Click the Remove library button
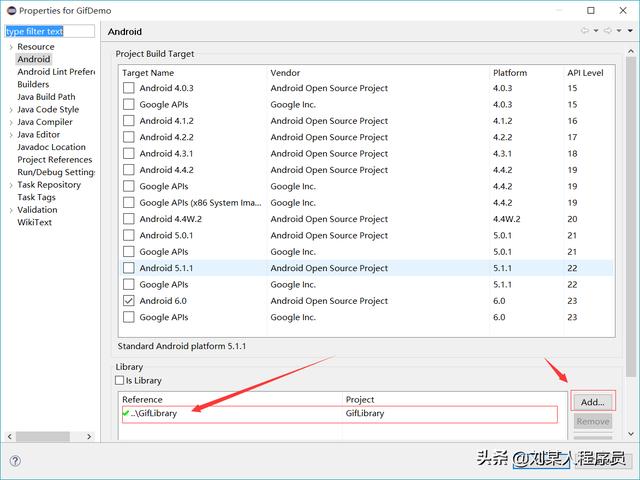640x480 pixels. pos(593,421)
